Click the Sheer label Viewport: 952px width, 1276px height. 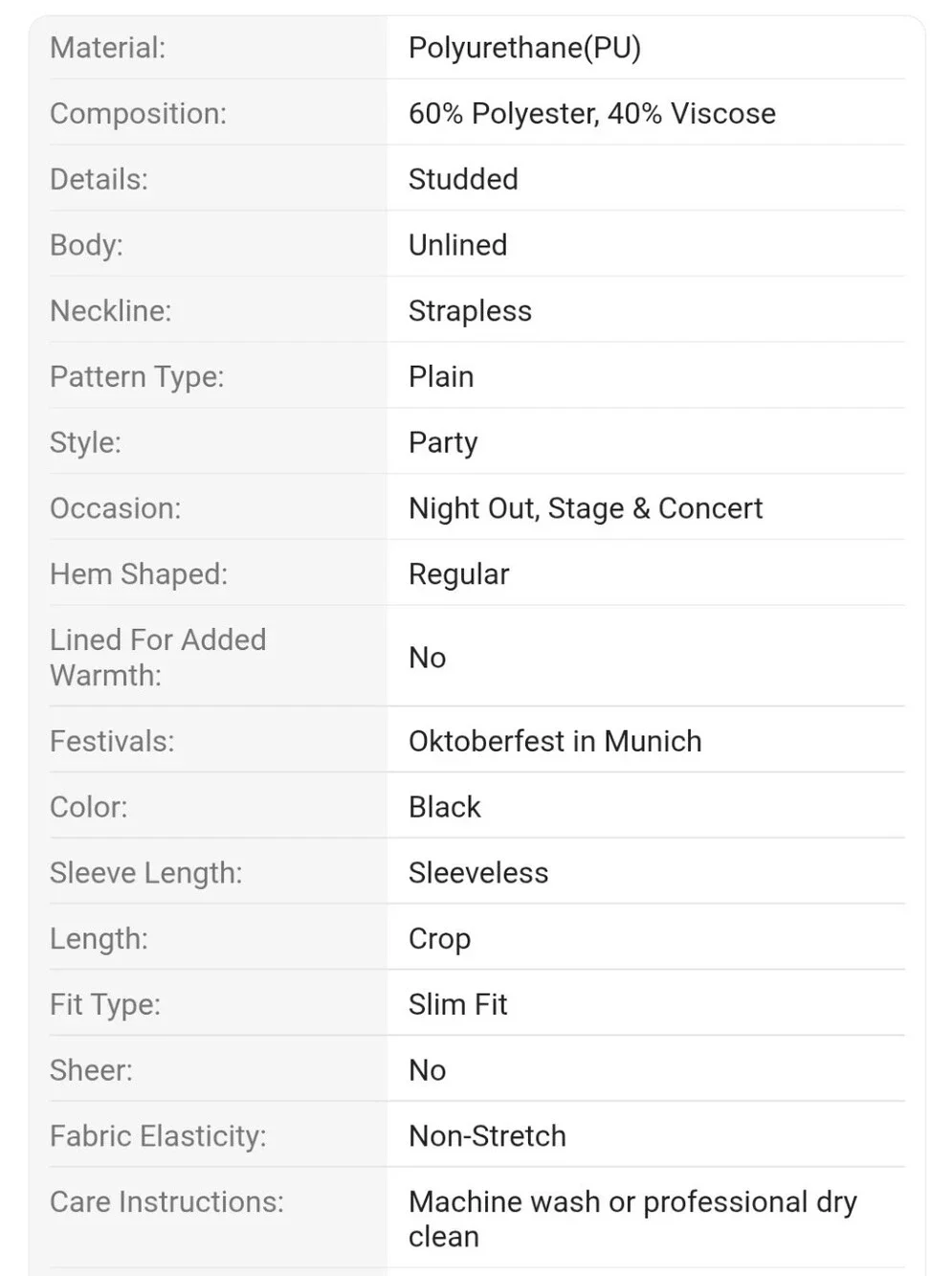91,1070
